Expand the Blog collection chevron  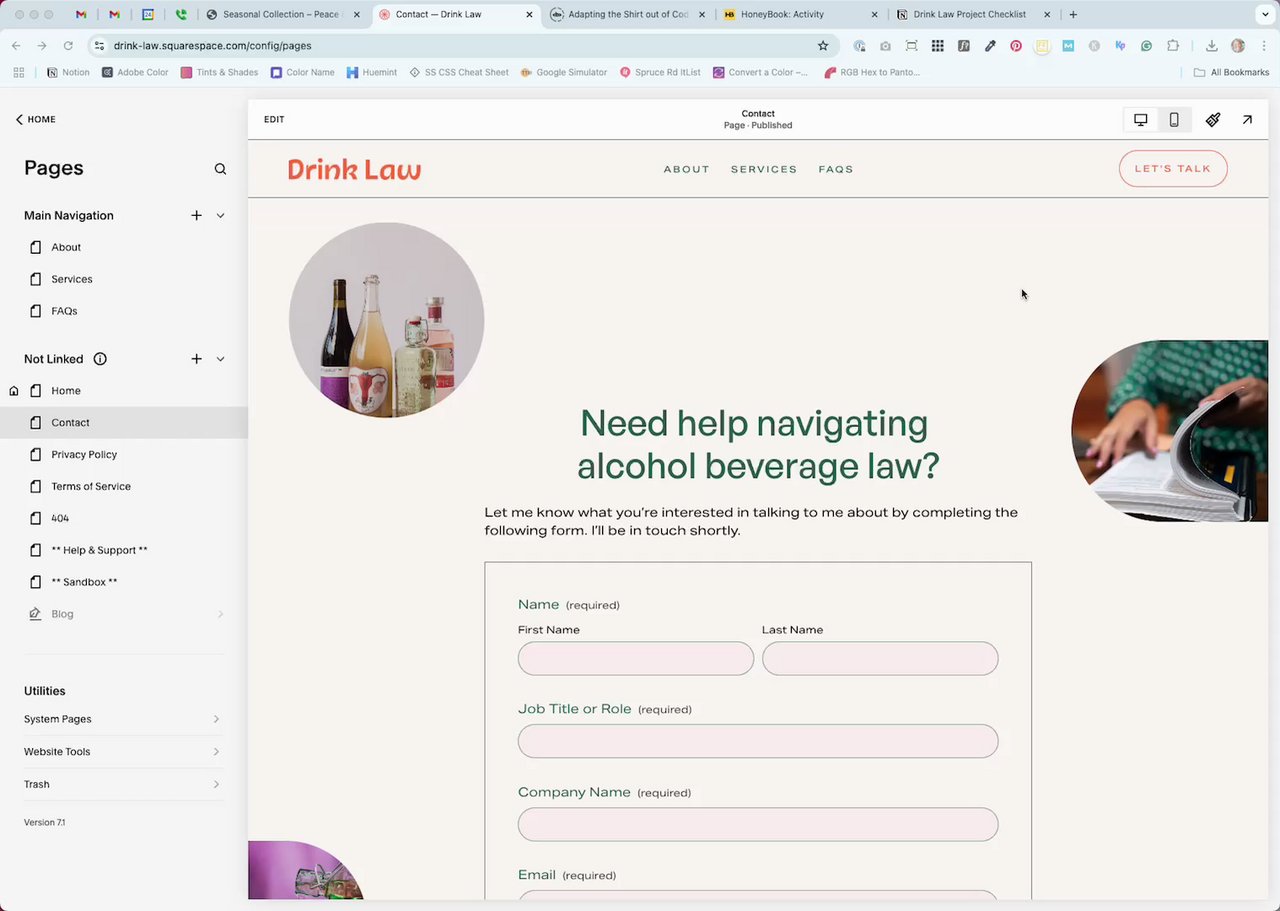point(220,614)
